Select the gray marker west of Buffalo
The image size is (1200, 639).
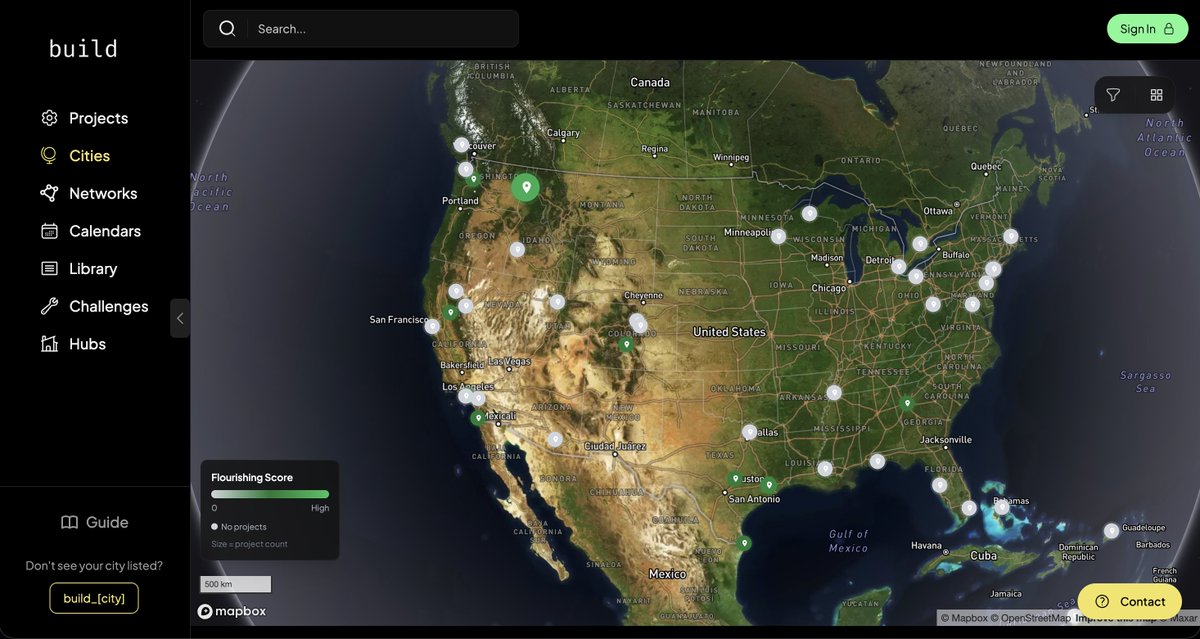click(x=920, y=243)
